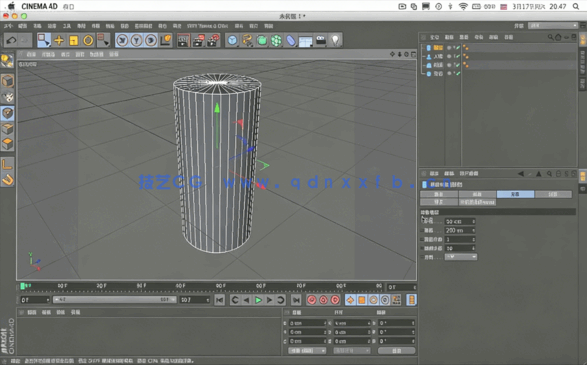The image size is (587, 365).
Task: Open the position coordinate mode dropdown
Action: coord(307,350)
